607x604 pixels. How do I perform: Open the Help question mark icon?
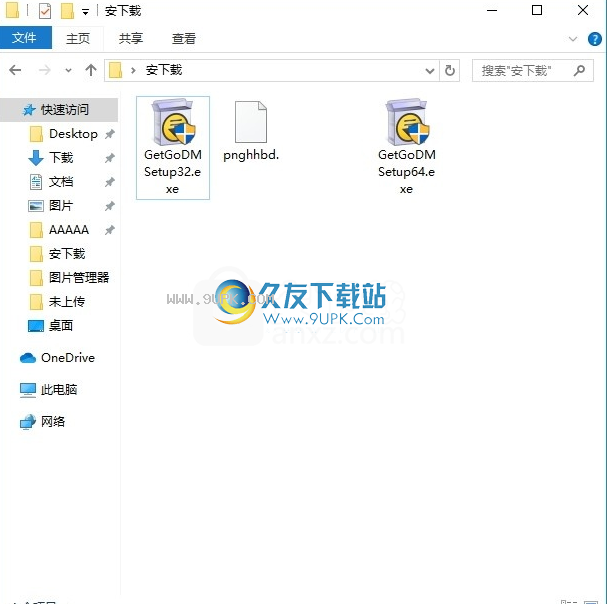(x=594, y=39)
